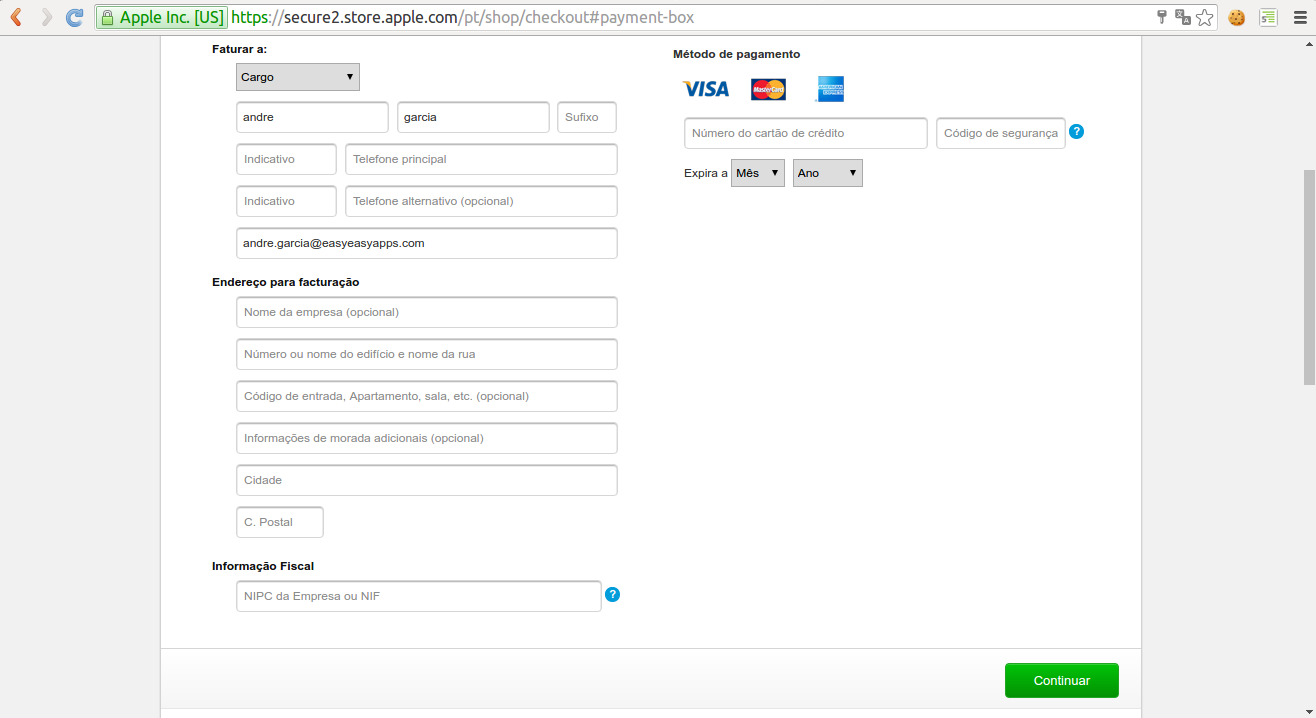Expand the Cargo title dropdown
Screen dimensions: 1316x718
pyautogui.click(x=298, y=77)
